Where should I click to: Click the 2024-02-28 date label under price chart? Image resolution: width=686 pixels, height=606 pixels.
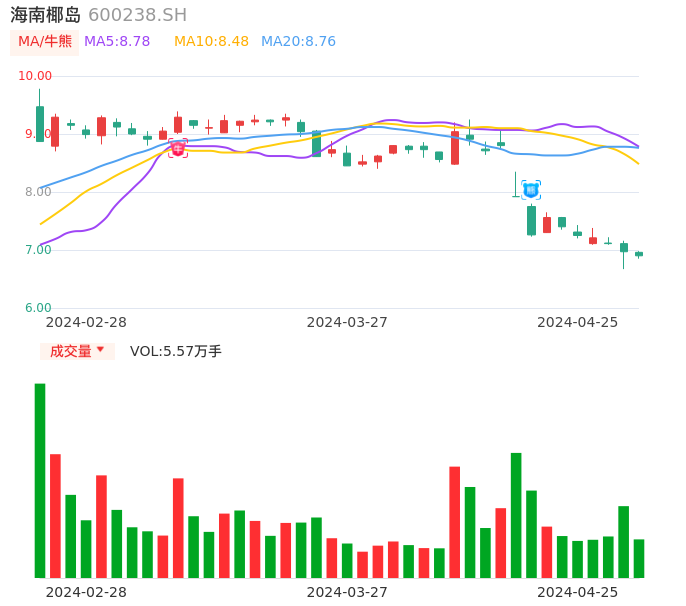pos(86,322)
